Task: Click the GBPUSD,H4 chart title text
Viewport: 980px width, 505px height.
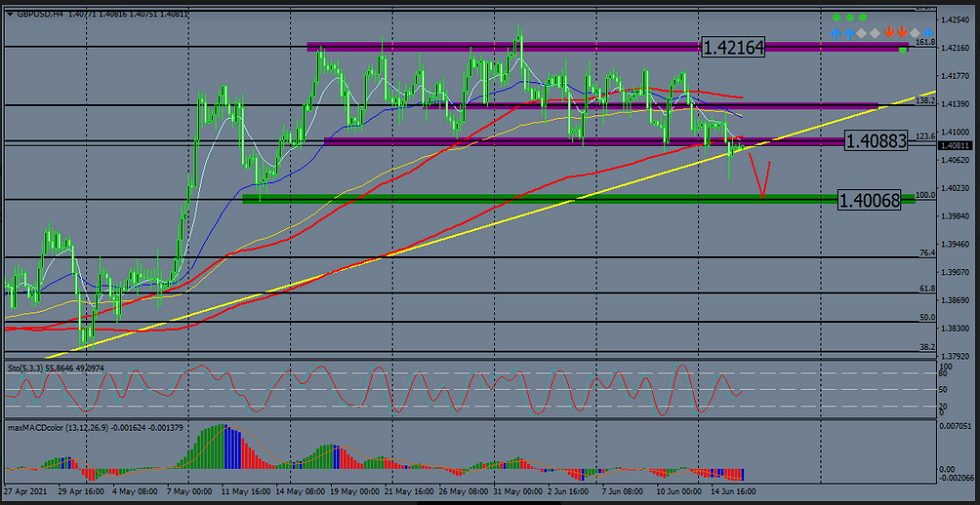Action: [x=42, y=14]
